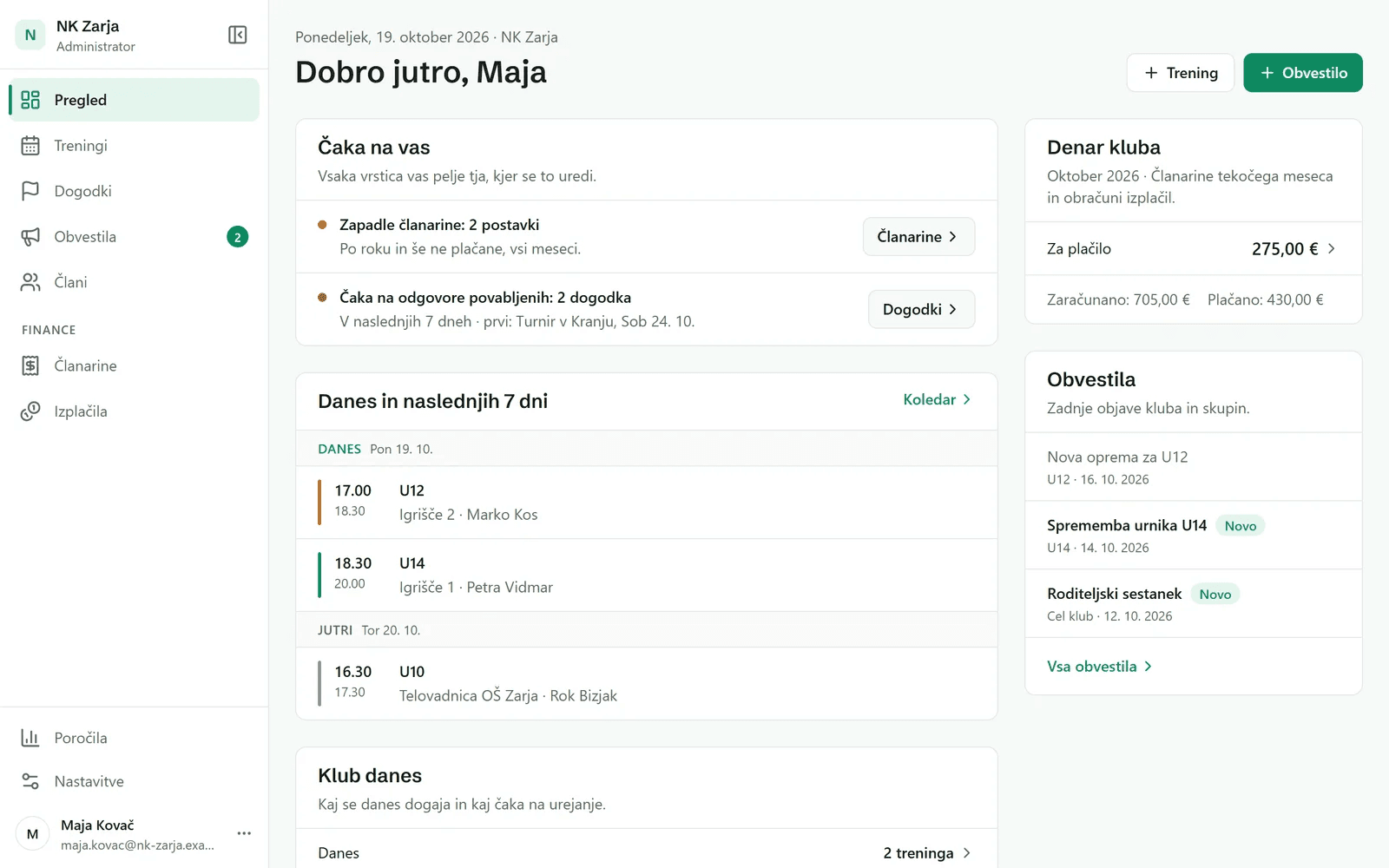Click the Članarine receipt icon
Screen dimensions: 1389x868
tap(30, 366)
